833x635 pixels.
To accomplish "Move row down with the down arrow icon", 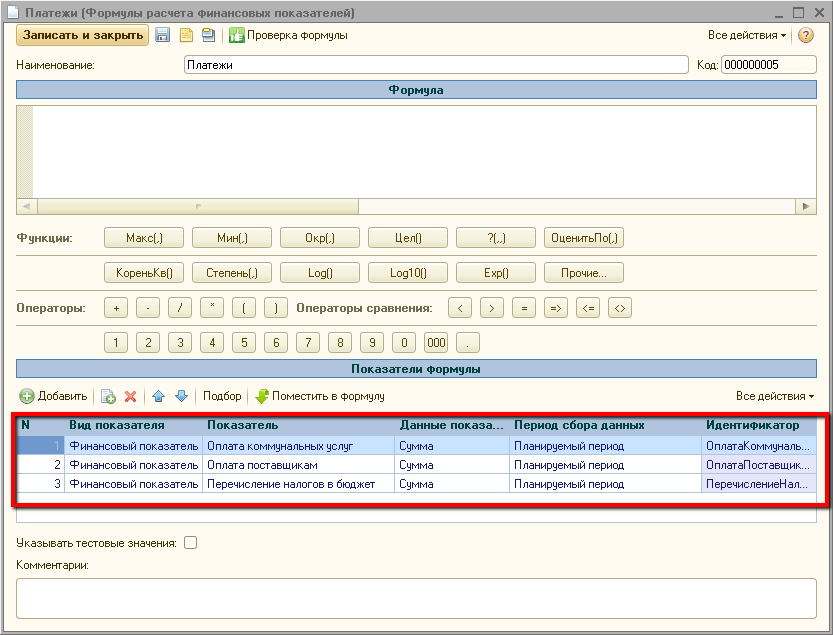I will click(181, 396).
